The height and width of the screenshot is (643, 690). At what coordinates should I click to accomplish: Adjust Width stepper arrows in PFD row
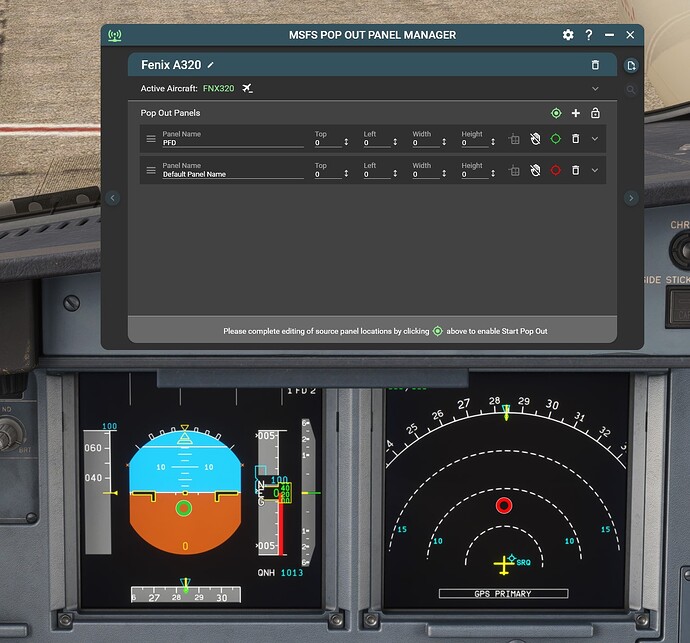point(444,142)
